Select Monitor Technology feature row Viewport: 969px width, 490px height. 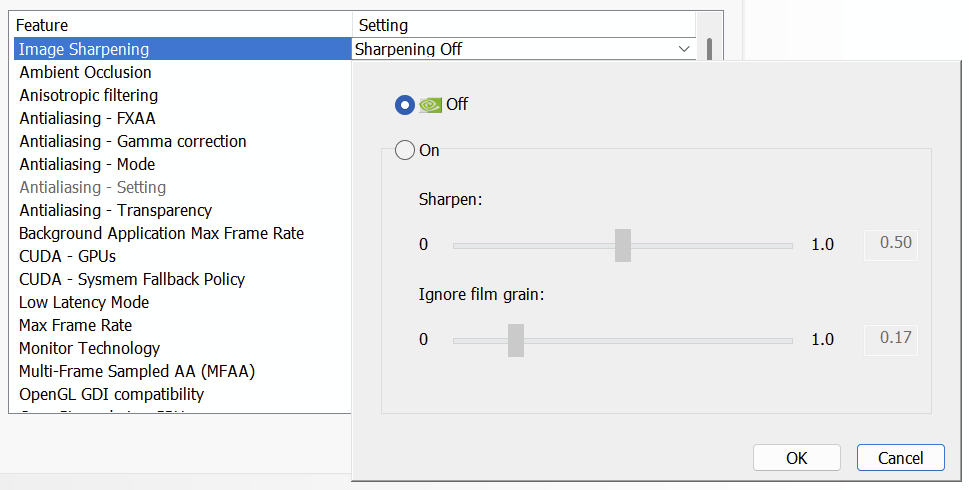coord(90,348)
